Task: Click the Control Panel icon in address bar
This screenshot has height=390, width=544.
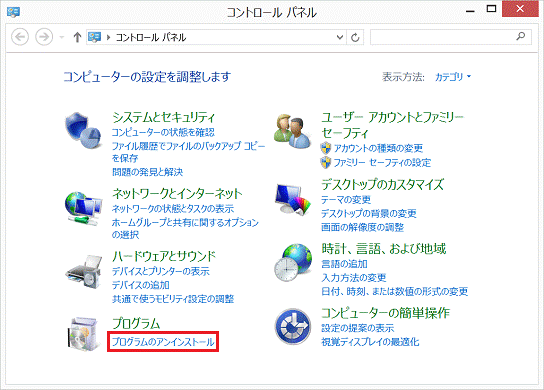Action: tap(94, 37)
